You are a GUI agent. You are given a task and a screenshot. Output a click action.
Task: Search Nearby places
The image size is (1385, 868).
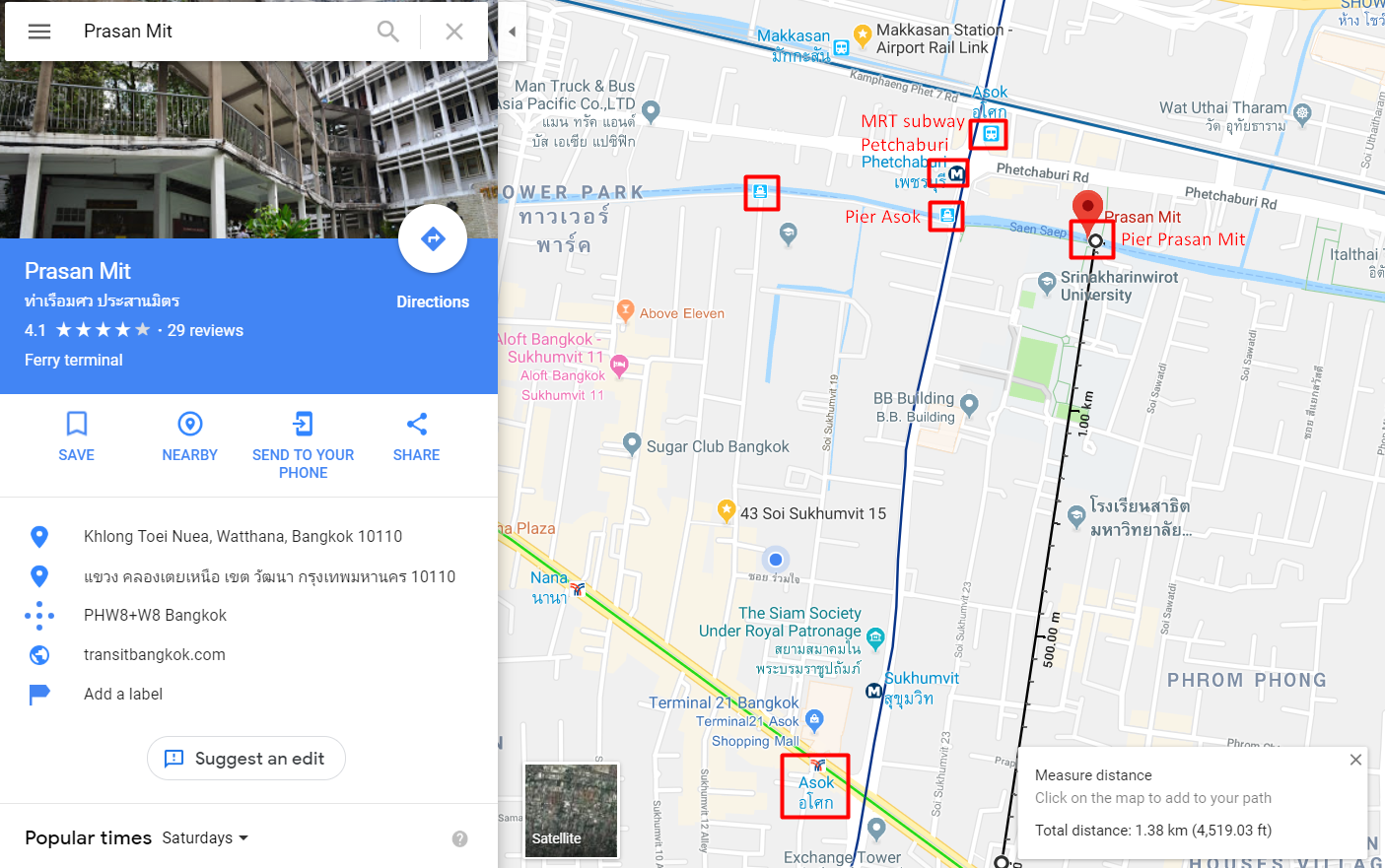tap(190, 436)
